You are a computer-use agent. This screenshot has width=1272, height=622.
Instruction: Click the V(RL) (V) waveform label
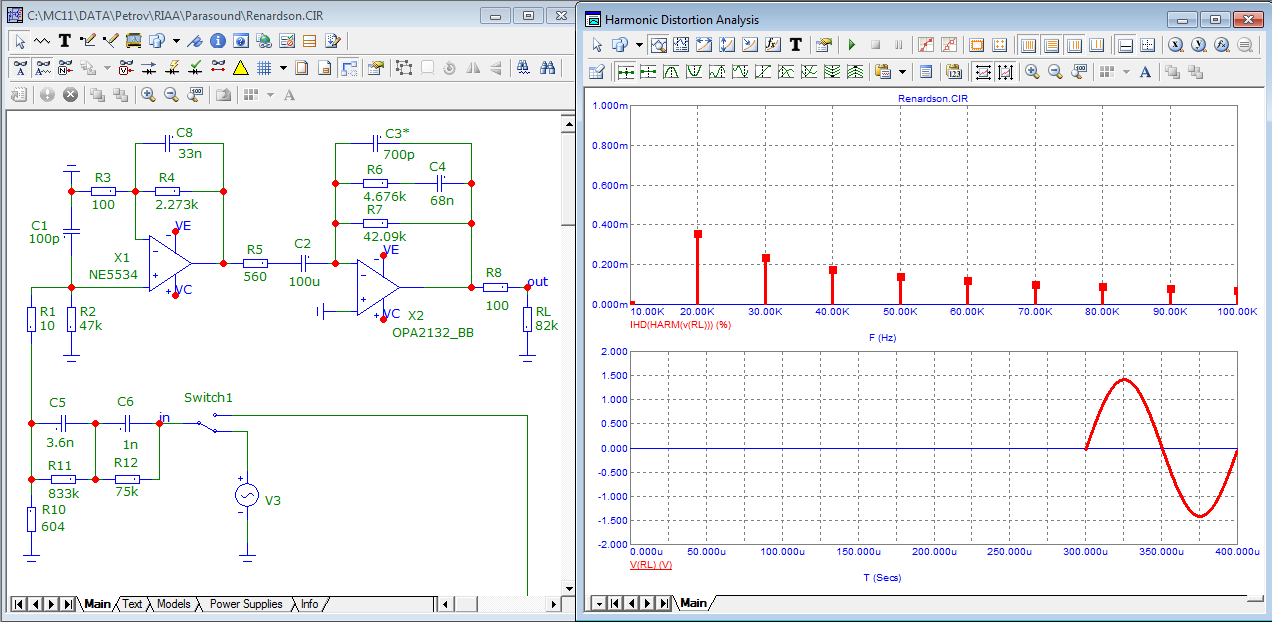coord(650,565)
